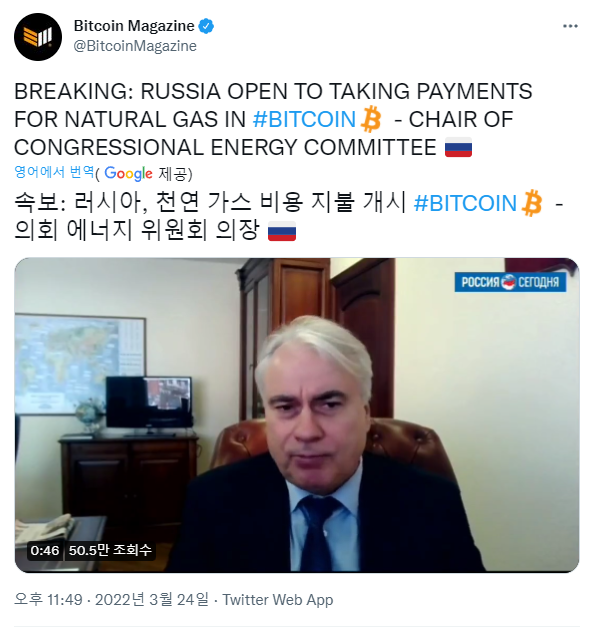Screen dimensions: 595x628
Task: Click Bitcoin emoji in Korean translation
Action: pyautogui.click(x=532, y=203)
